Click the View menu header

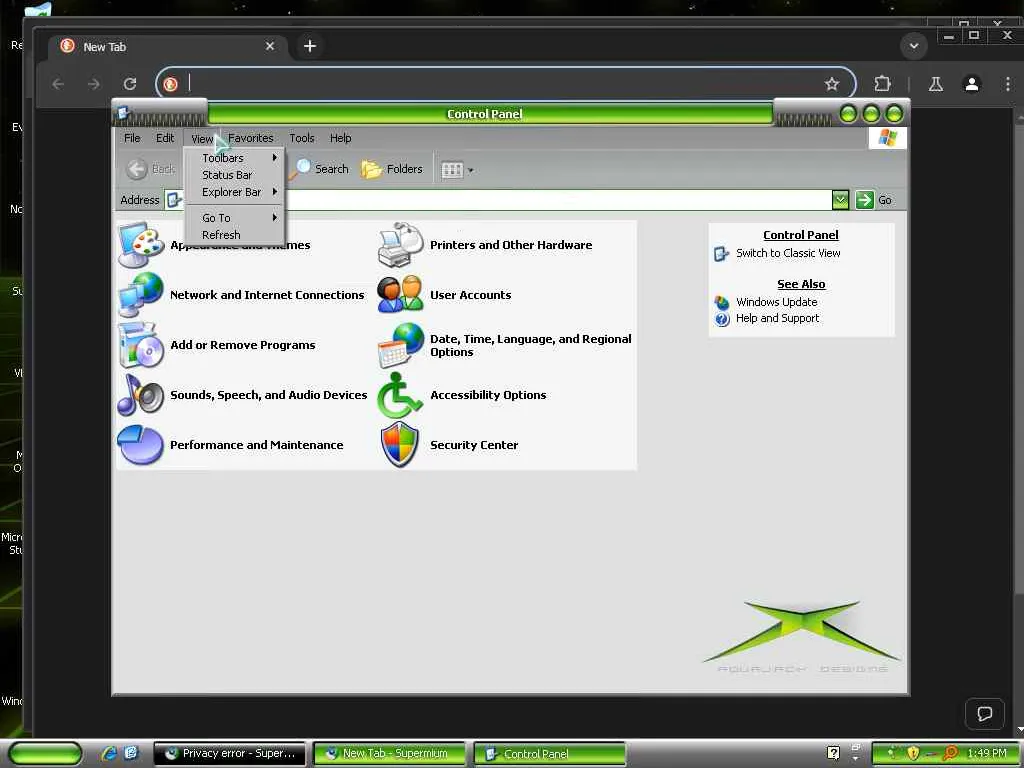pos(202,138)
